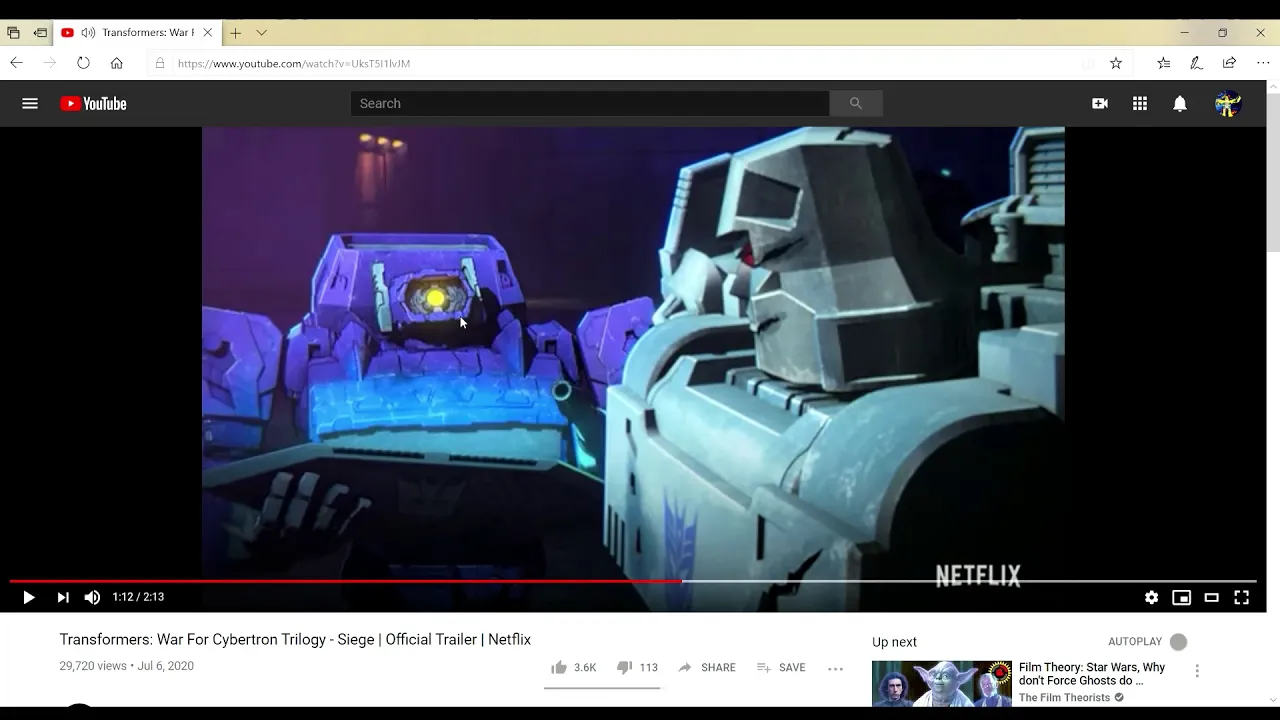Open Film Theory Star Wars thumbnail
1280x720 pixels.
coord(941,683)
